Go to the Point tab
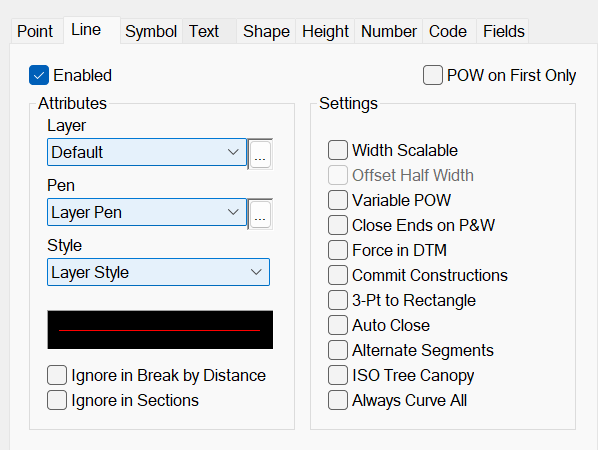598x450 pixels. click(35, 31)
